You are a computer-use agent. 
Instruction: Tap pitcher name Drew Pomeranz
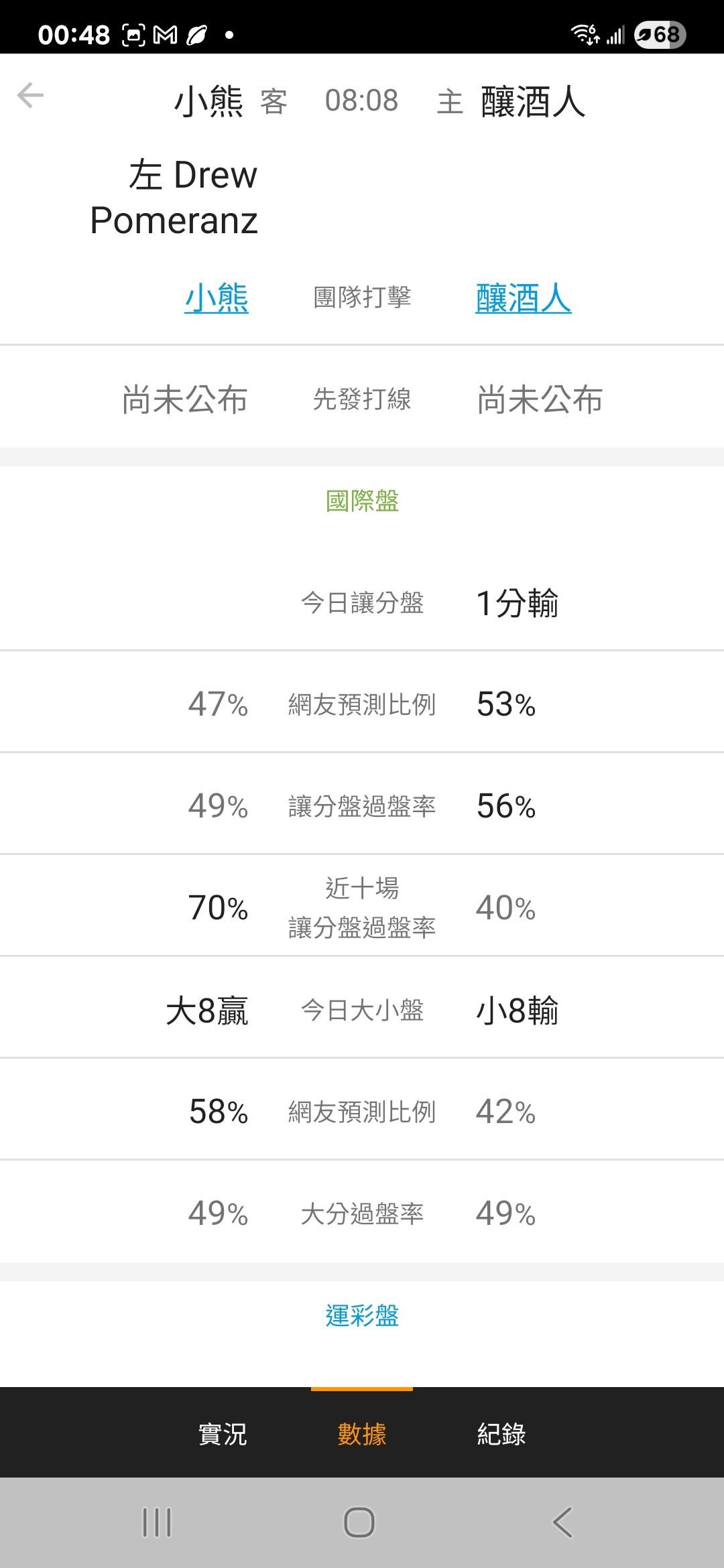click(x=174, y=198)
